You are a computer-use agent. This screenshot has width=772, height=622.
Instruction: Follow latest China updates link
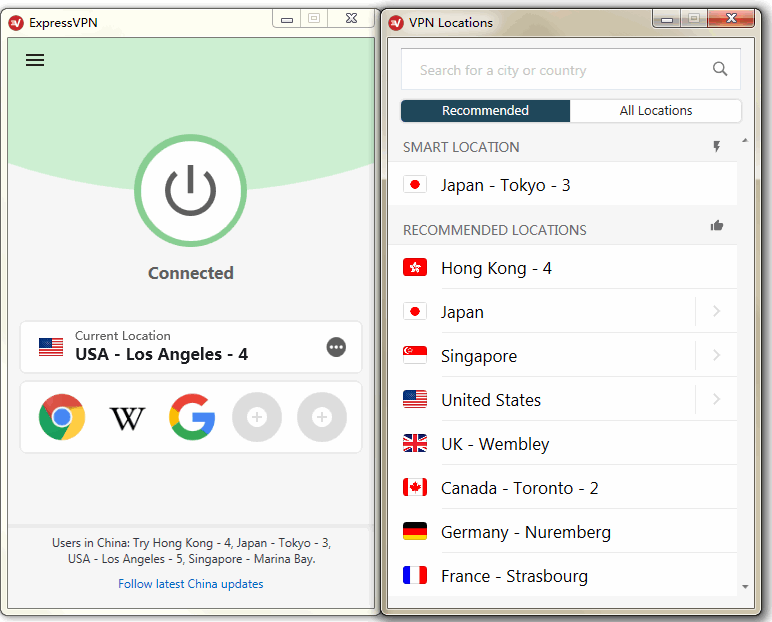point(191,584)
